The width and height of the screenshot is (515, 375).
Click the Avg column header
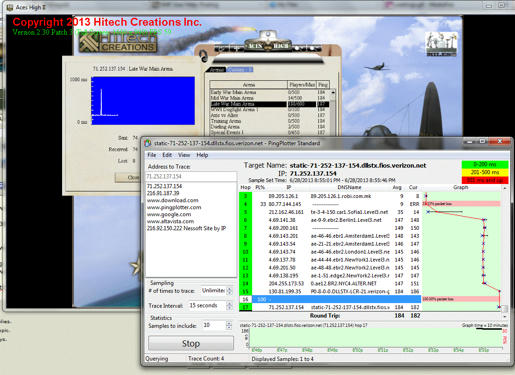[397, 187]
